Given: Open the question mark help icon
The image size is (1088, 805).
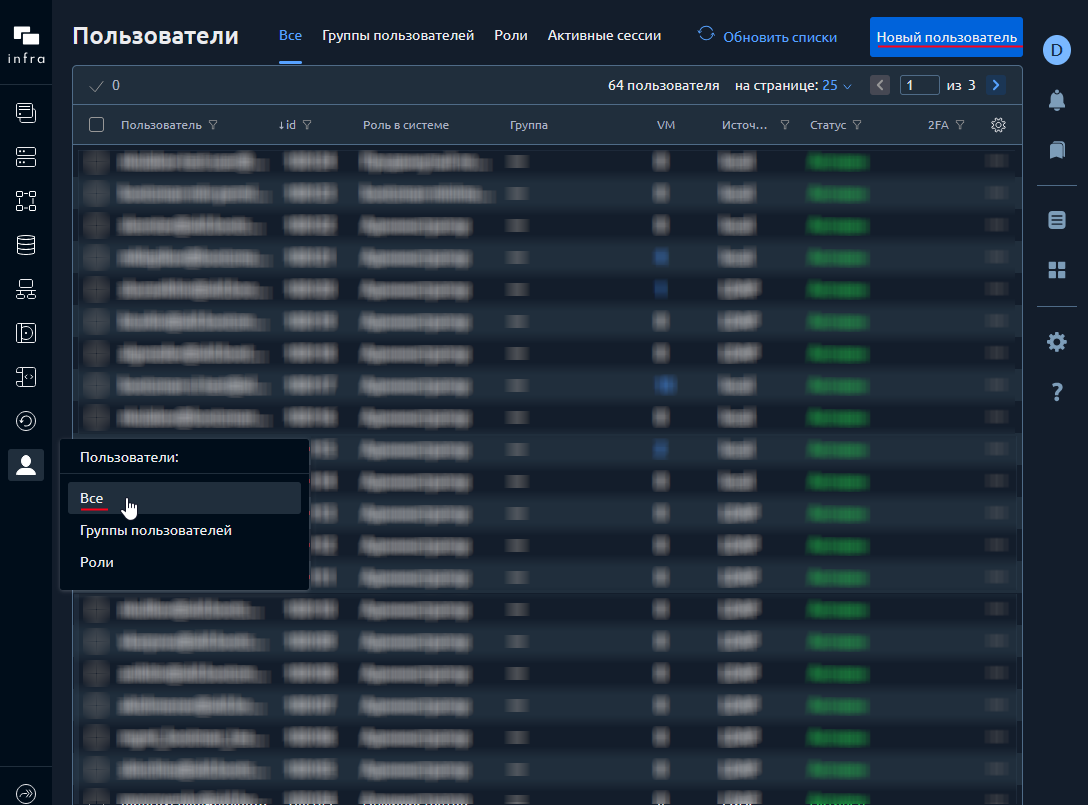Looking at the screenshot, I should click(x=1057, y=392).
